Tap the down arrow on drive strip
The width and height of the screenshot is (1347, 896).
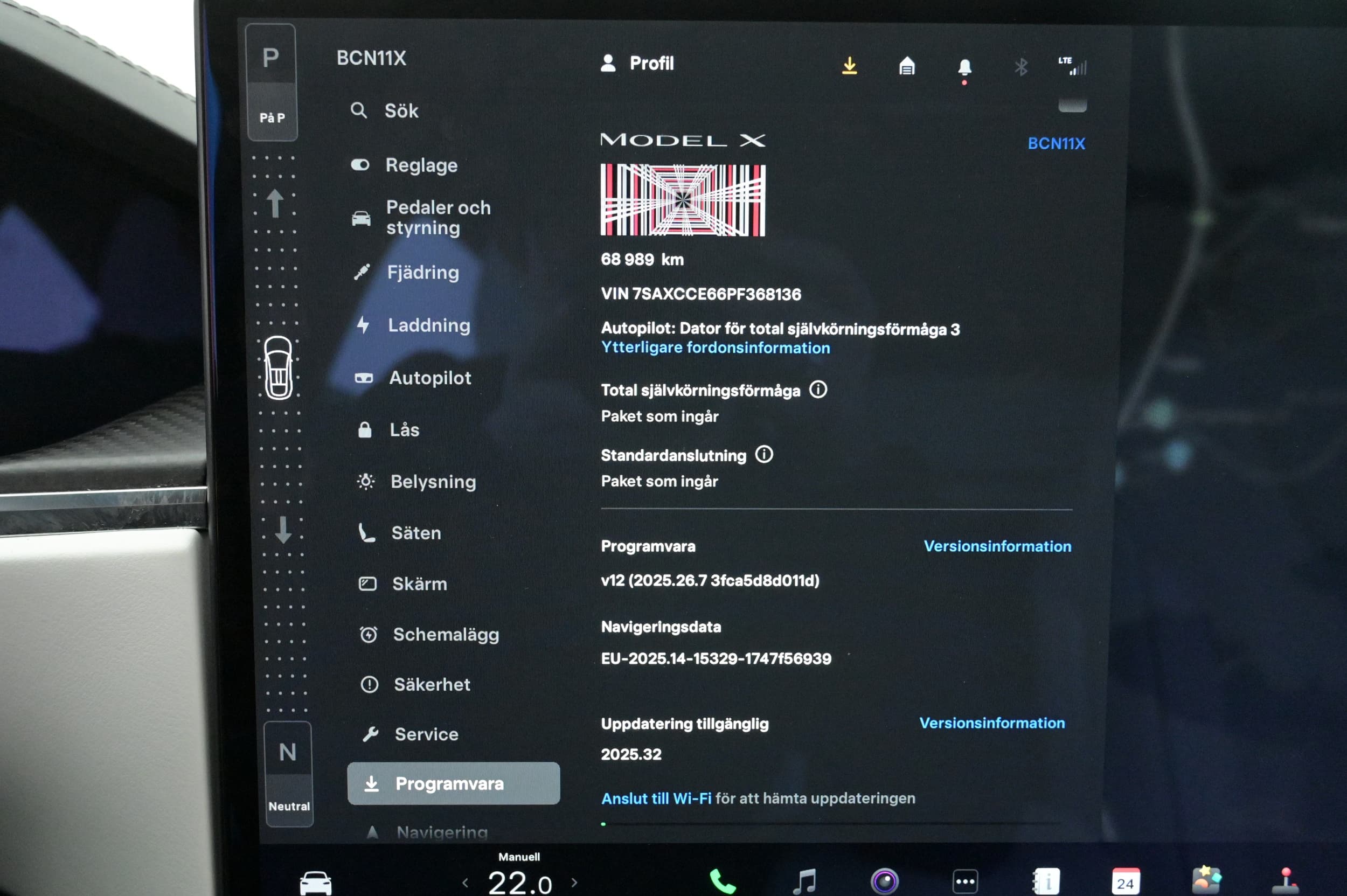click(283, 529)
